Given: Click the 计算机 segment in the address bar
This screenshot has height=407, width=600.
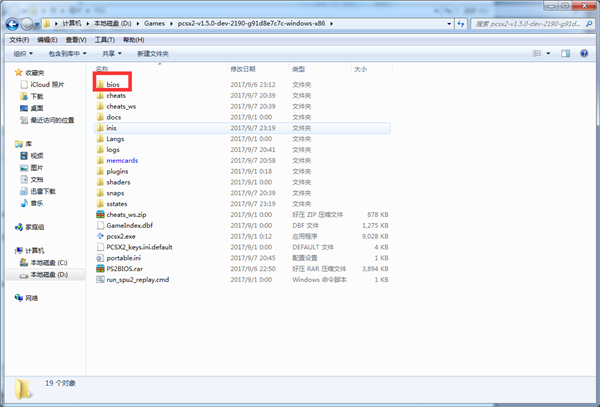Looking at the screenshot, I should point(72,24).
